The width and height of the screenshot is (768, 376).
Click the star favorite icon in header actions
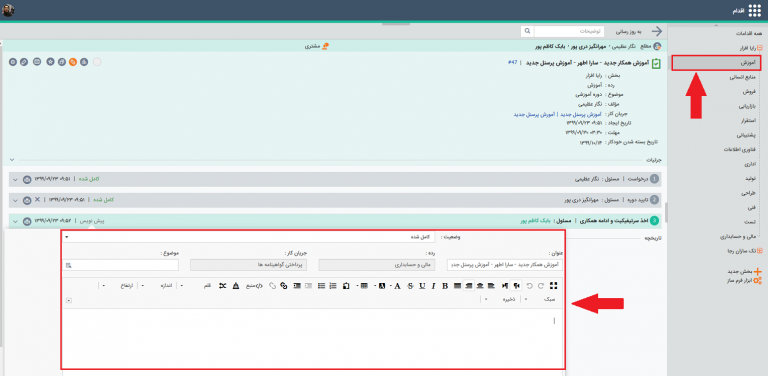click(x=50, y=62)
